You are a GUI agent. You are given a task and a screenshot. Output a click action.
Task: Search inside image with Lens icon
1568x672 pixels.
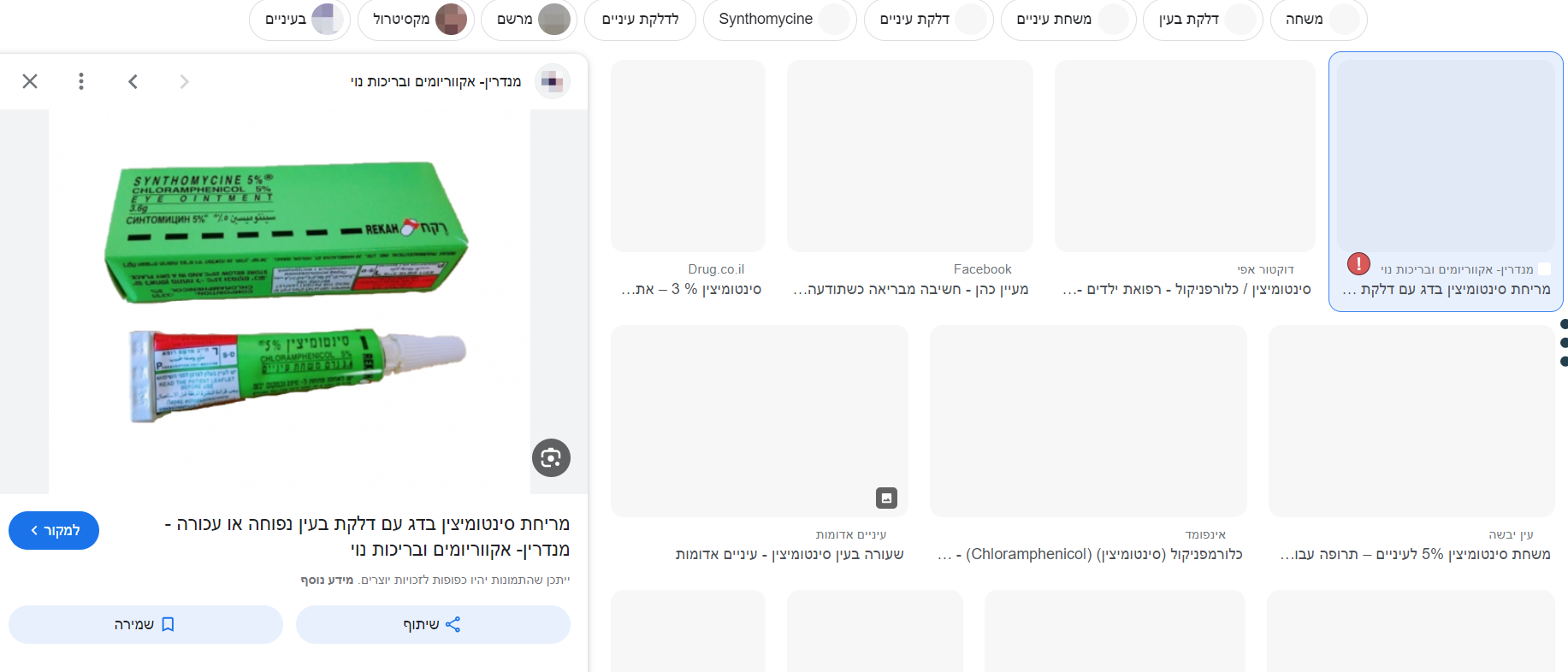(551, 457)
